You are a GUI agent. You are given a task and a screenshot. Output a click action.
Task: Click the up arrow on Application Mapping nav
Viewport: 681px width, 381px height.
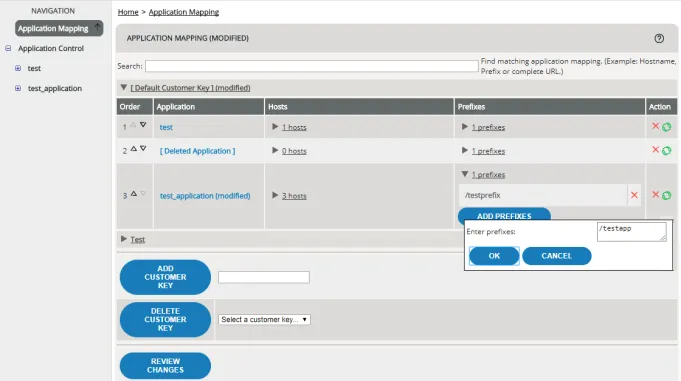pyautogui.click(x=97, y=28)
